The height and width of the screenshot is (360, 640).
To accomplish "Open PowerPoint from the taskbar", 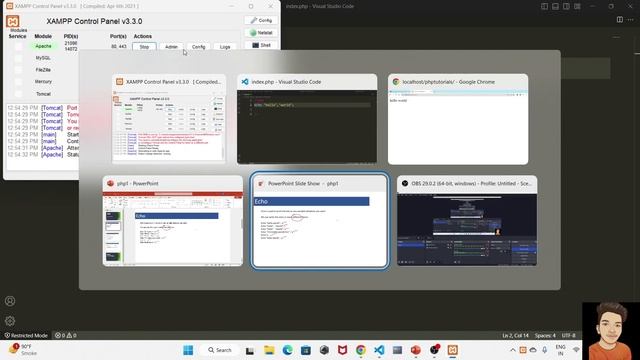I will 416,350.
